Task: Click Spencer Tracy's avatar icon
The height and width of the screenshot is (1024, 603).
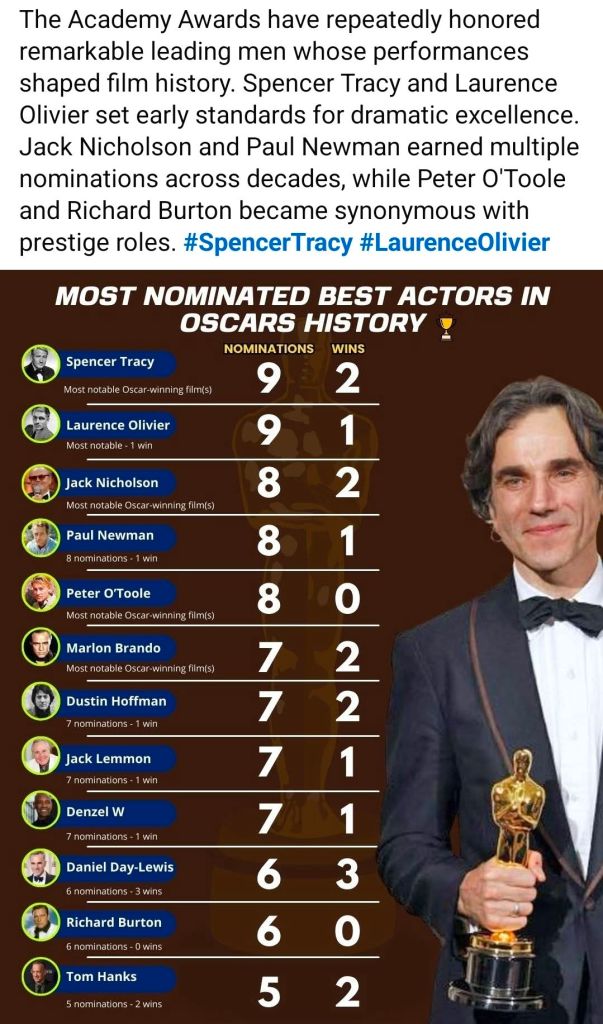Action: 41,364
